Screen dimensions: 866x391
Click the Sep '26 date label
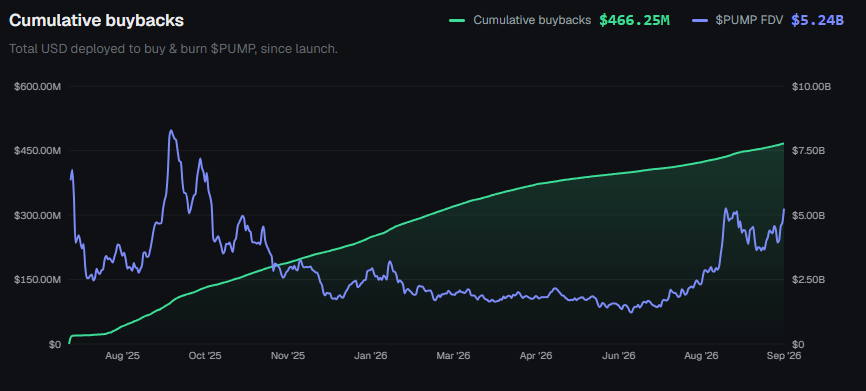[783, 356]
